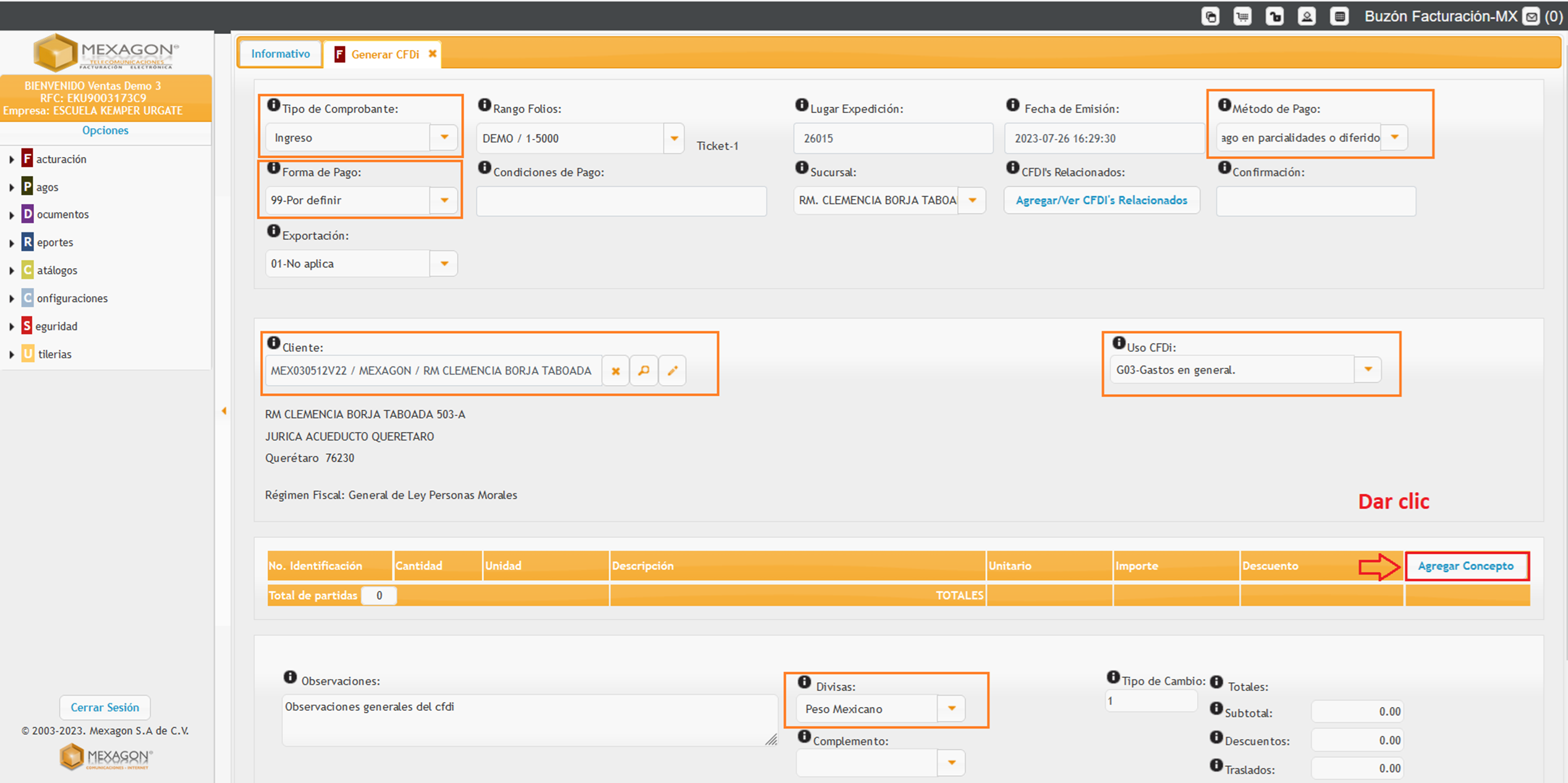Click the overlapping windows icon in top bar
The width and height of the screenshot is (1568, 783).
(1210, 17)
